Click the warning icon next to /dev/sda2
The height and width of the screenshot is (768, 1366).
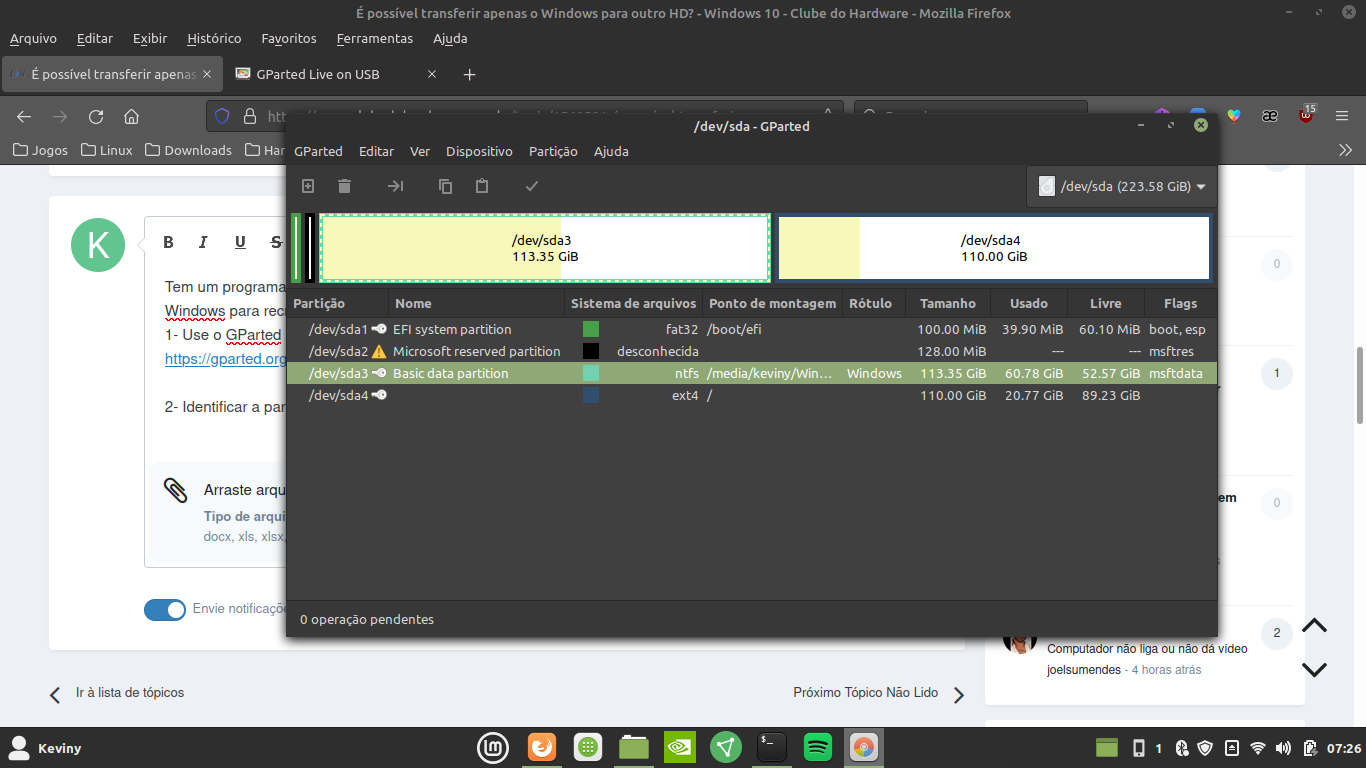[x=379, y=351]
